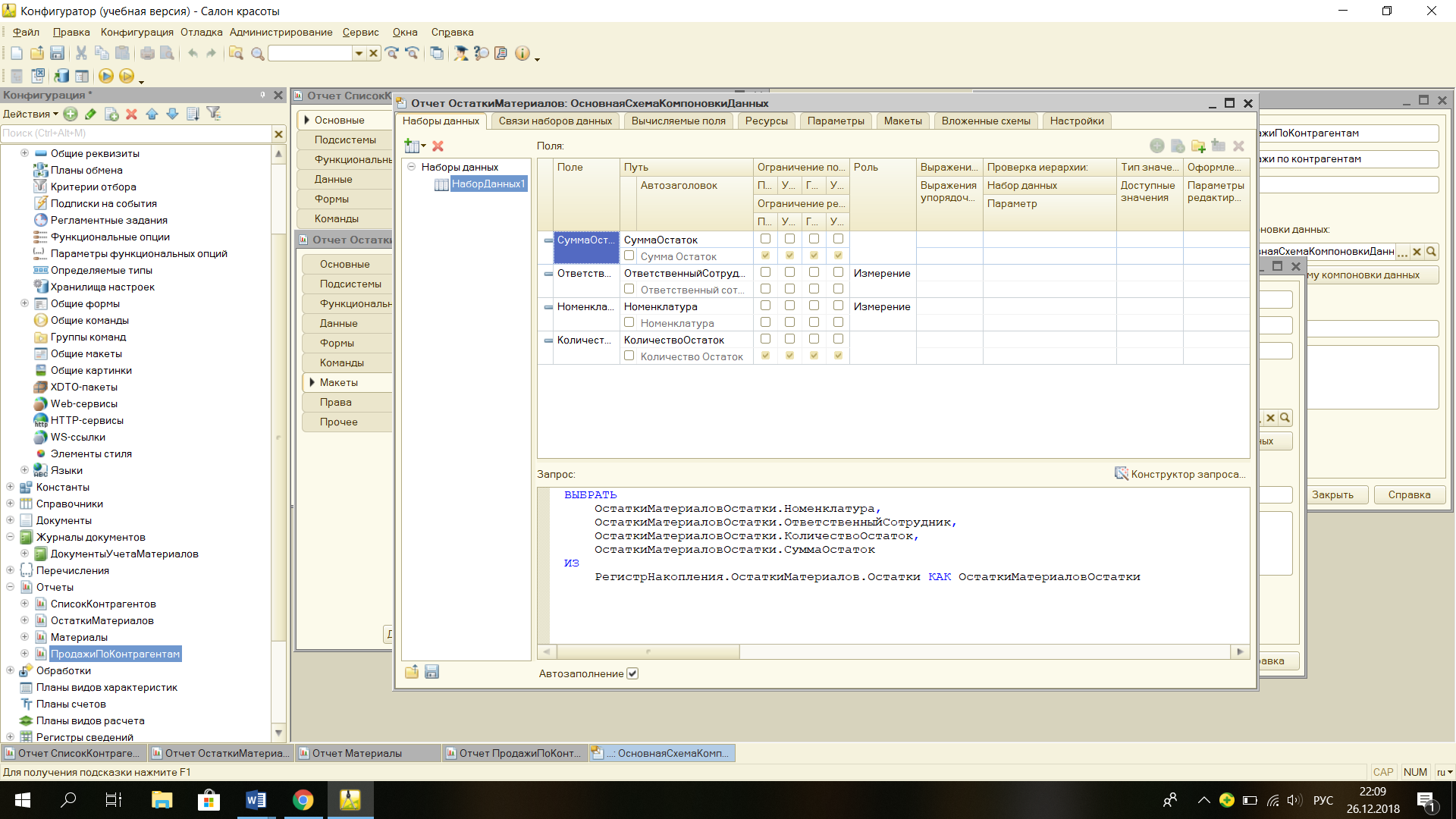
Task: Click the Add field green plus icon above fields table
Action: [x=1156, y=146]
